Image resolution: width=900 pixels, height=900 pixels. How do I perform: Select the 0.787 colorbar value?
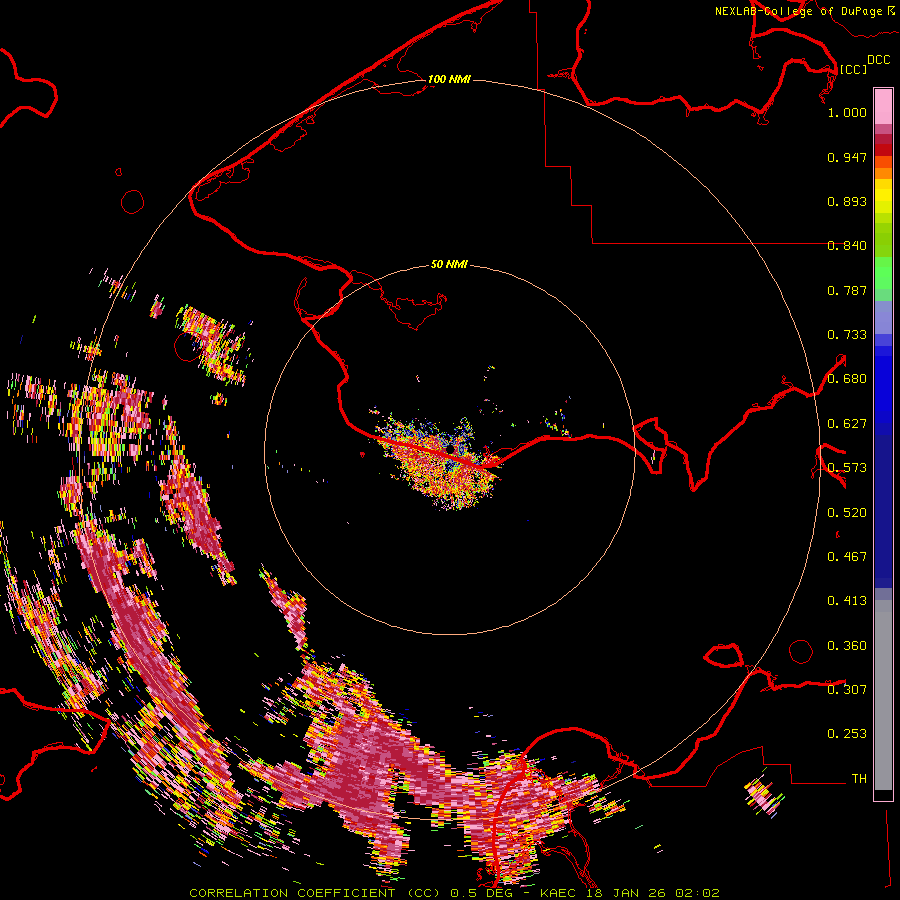point(847,290)
